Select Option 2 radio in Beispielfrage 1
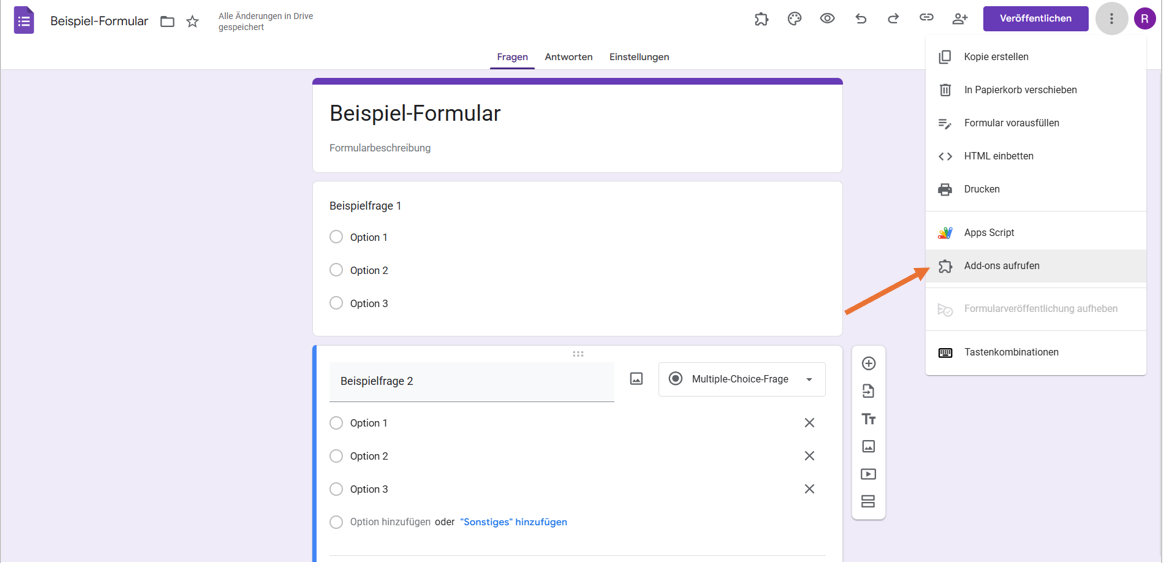The image size is (1163, 563). 336,270
